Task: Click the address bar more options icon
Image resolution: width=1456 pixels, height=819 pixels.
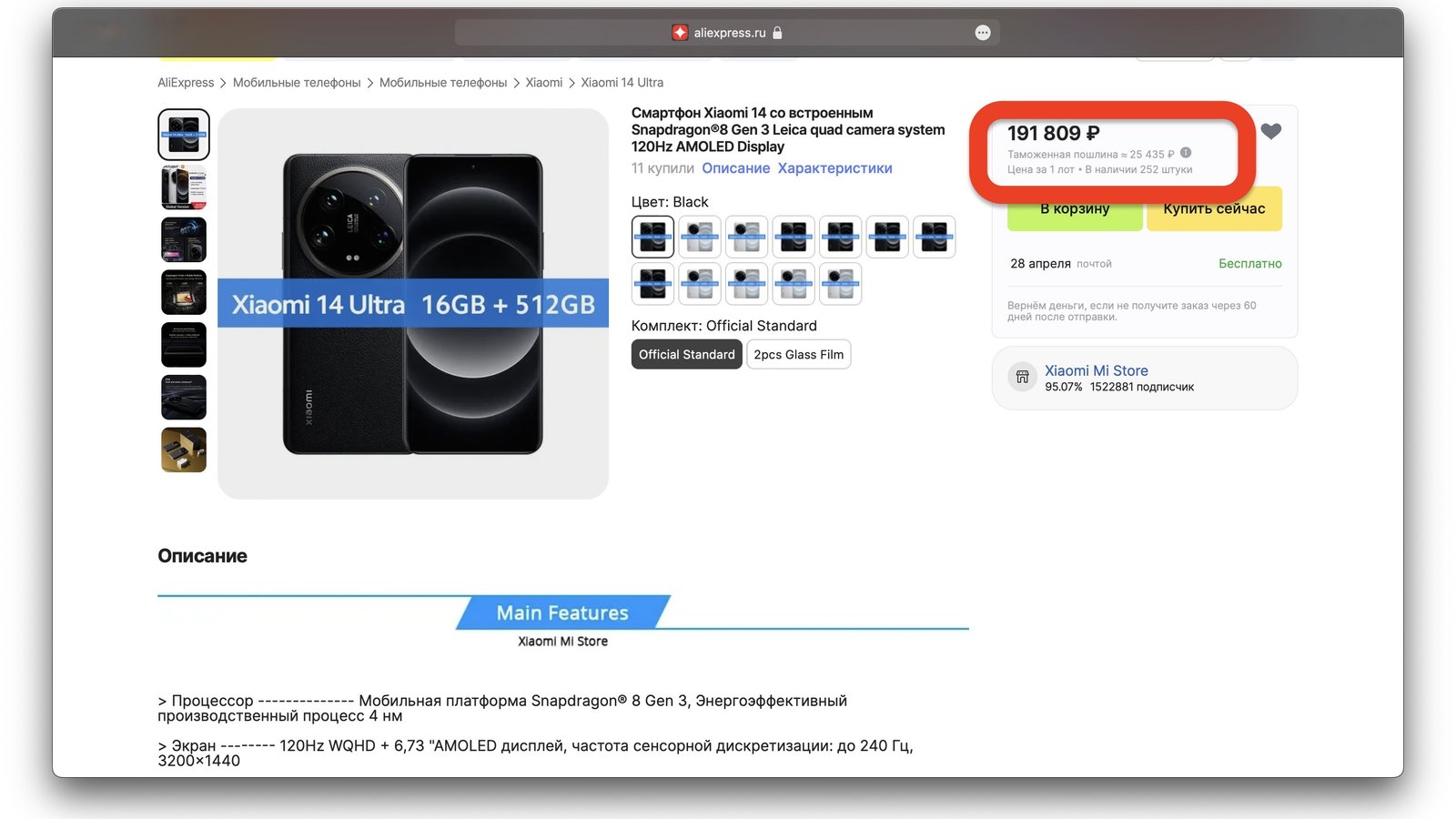Action: [983, 33]
